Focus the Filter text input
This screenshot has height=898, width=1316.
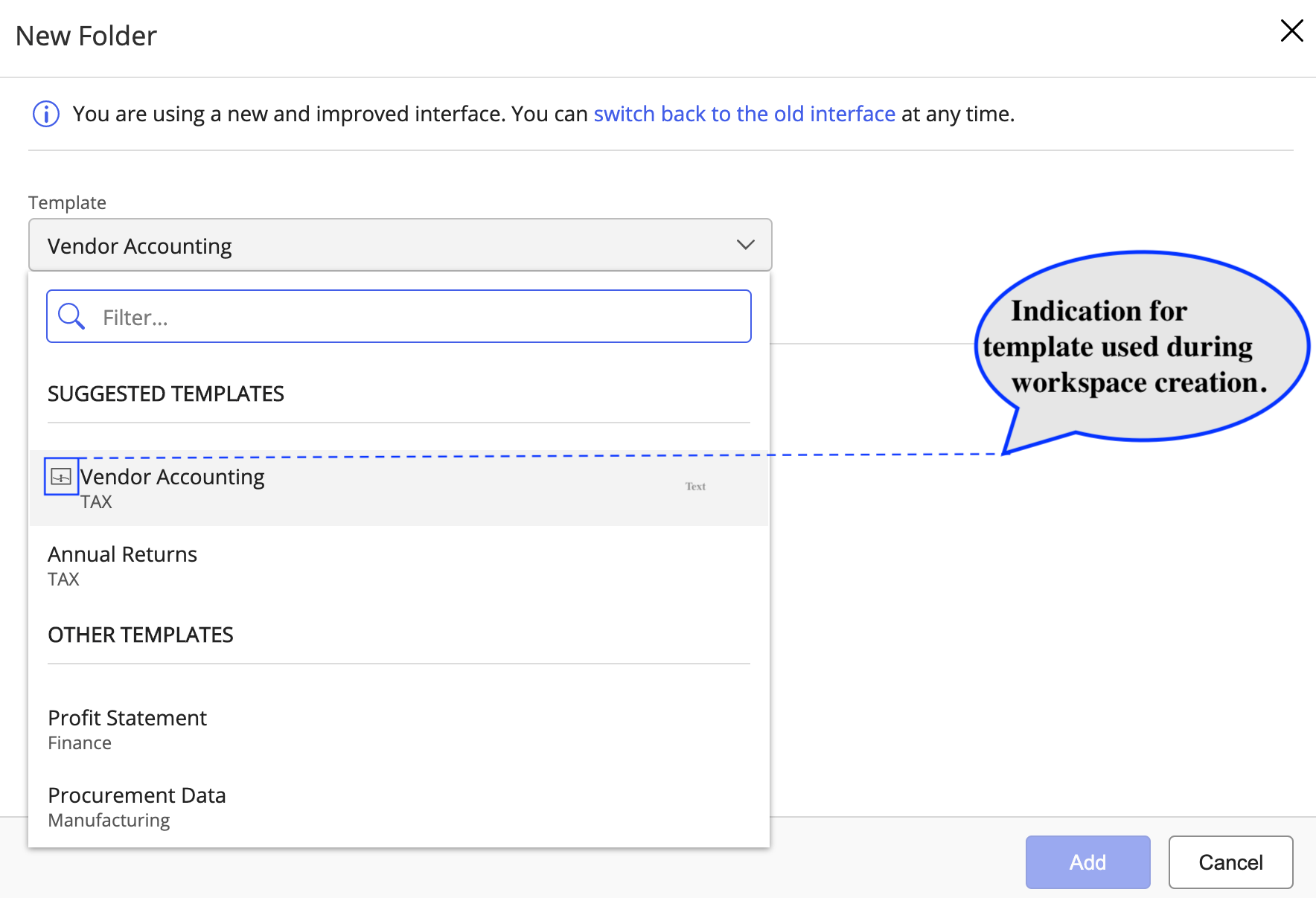[417, 317]
